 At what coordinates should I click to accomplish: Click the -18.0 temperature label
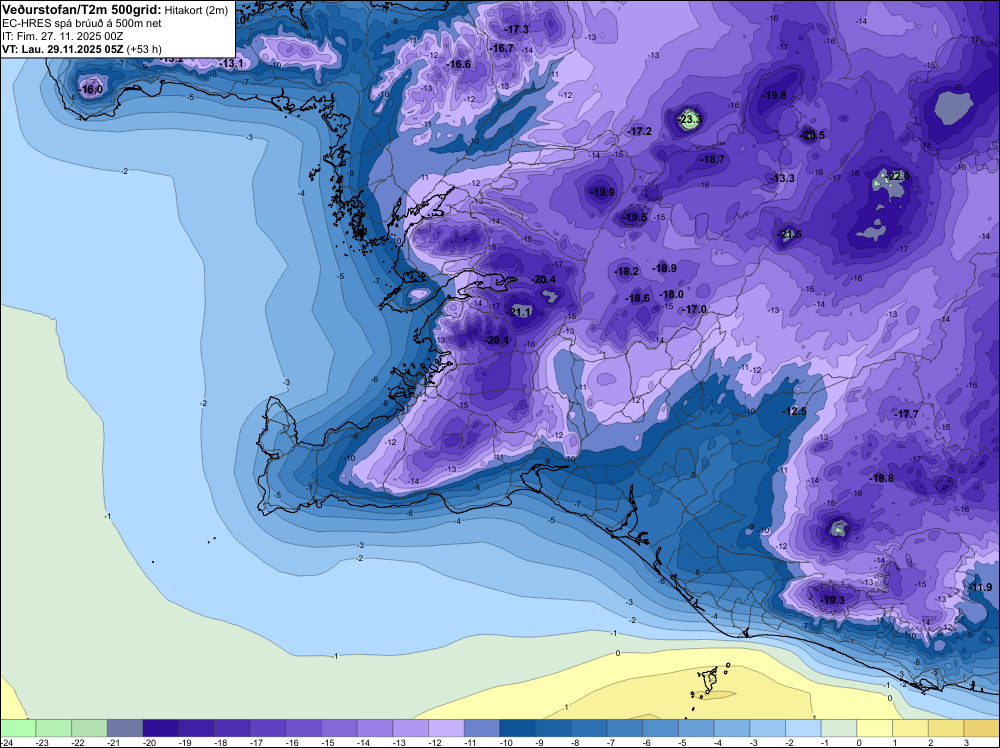672,295
